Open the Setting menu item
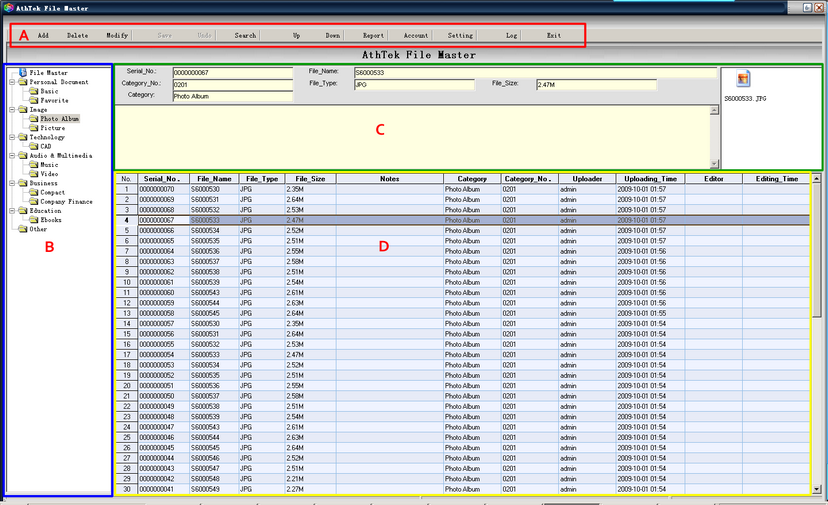The height and width of the screenshot is (505, 828). coord(460,35)
